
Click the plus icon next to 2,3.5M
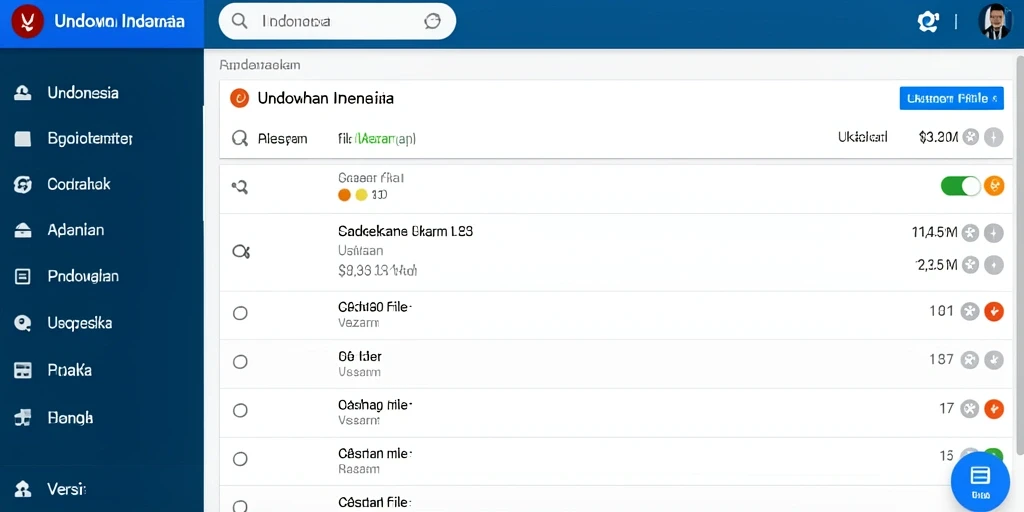(993, 264)
